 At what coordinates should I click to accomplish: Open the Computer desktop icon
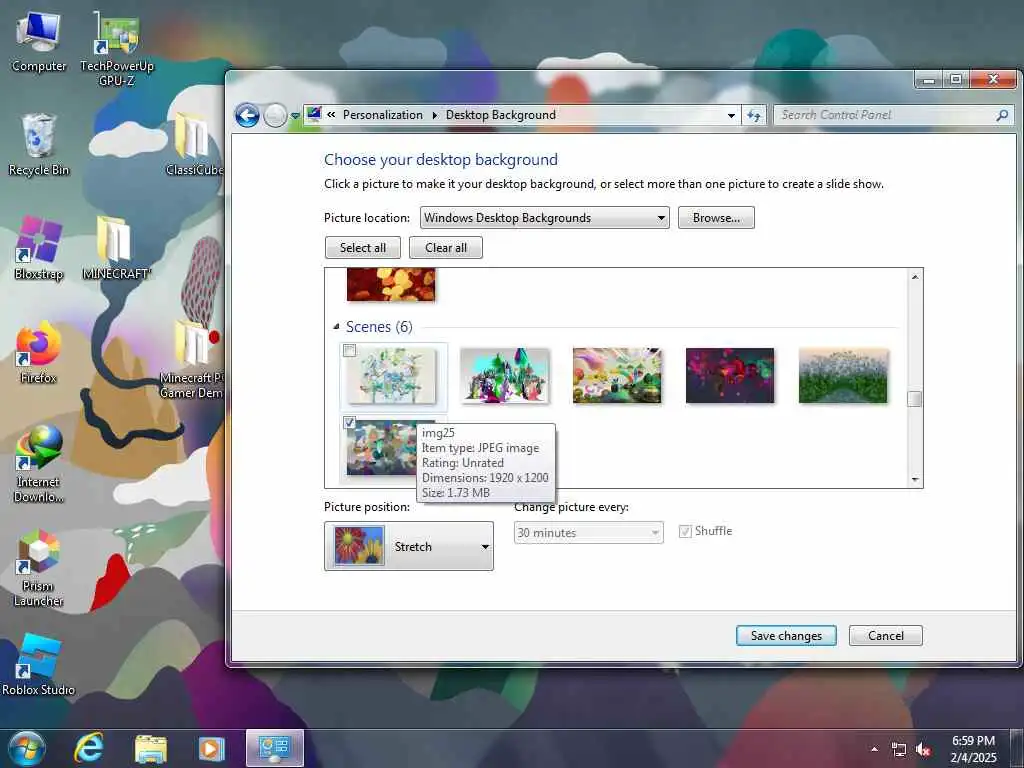[x=39, y=42]
